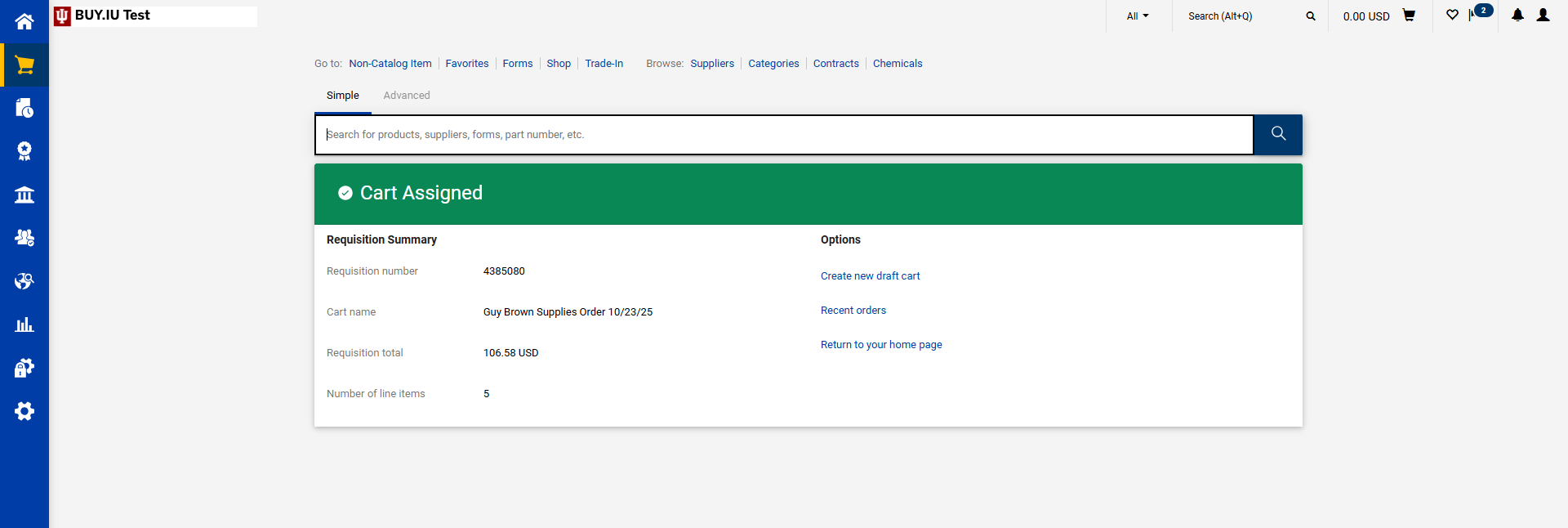Open the Suppliers people icon in sidebar
This screenshot has height=528, width=1568.
[x=24, y=238]
